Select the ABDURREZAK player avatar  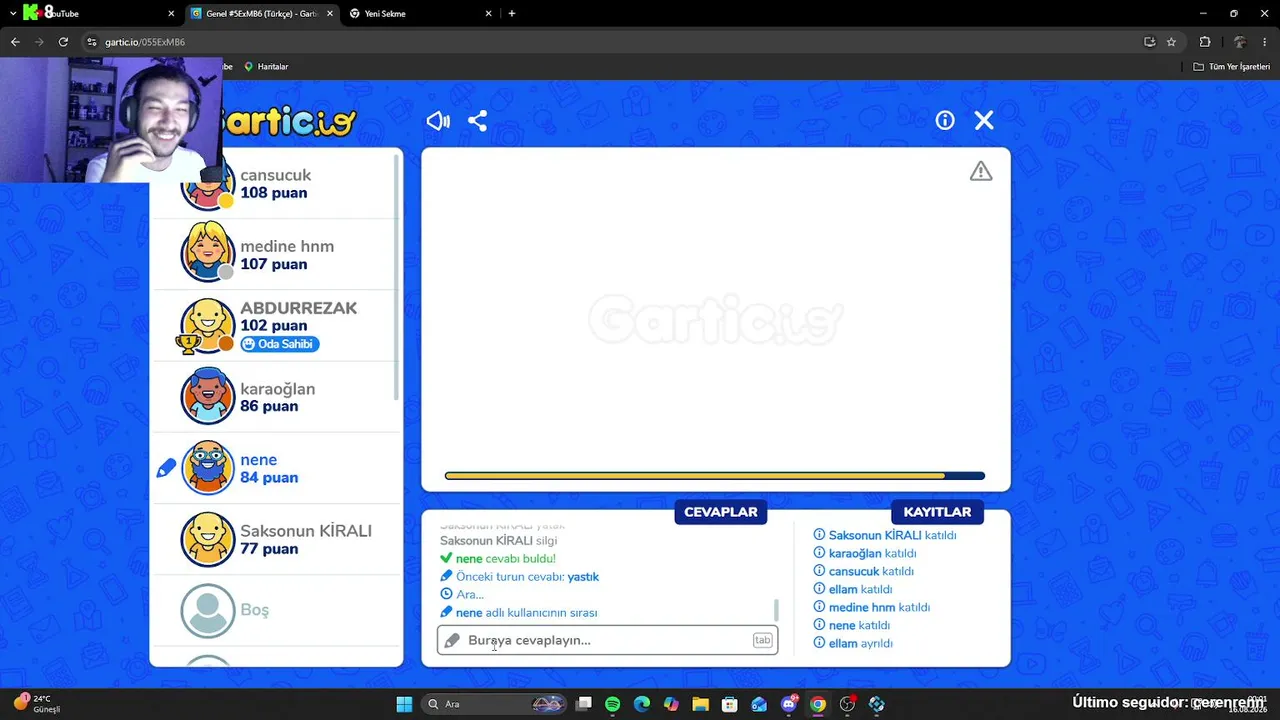click(x=208, y=325)
